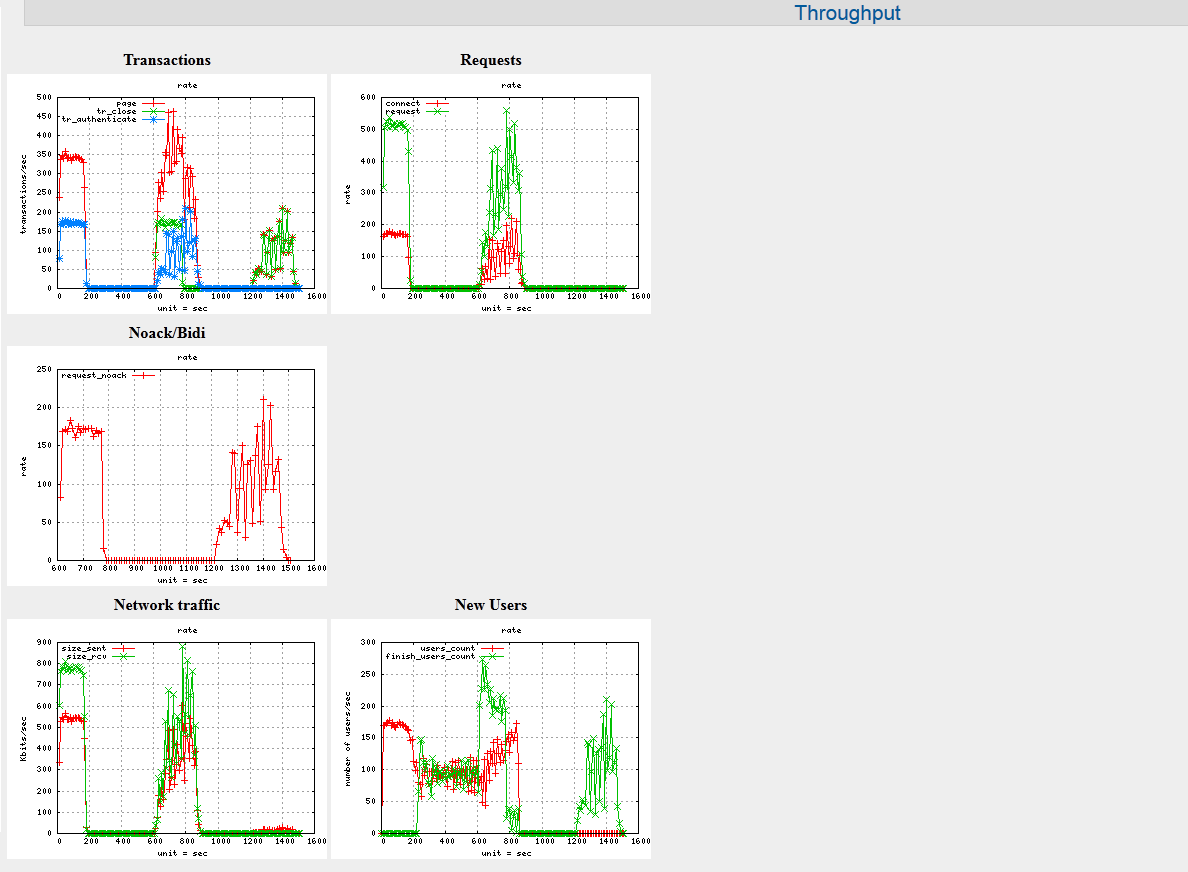Select the Transactions section title

click(167, 60)
